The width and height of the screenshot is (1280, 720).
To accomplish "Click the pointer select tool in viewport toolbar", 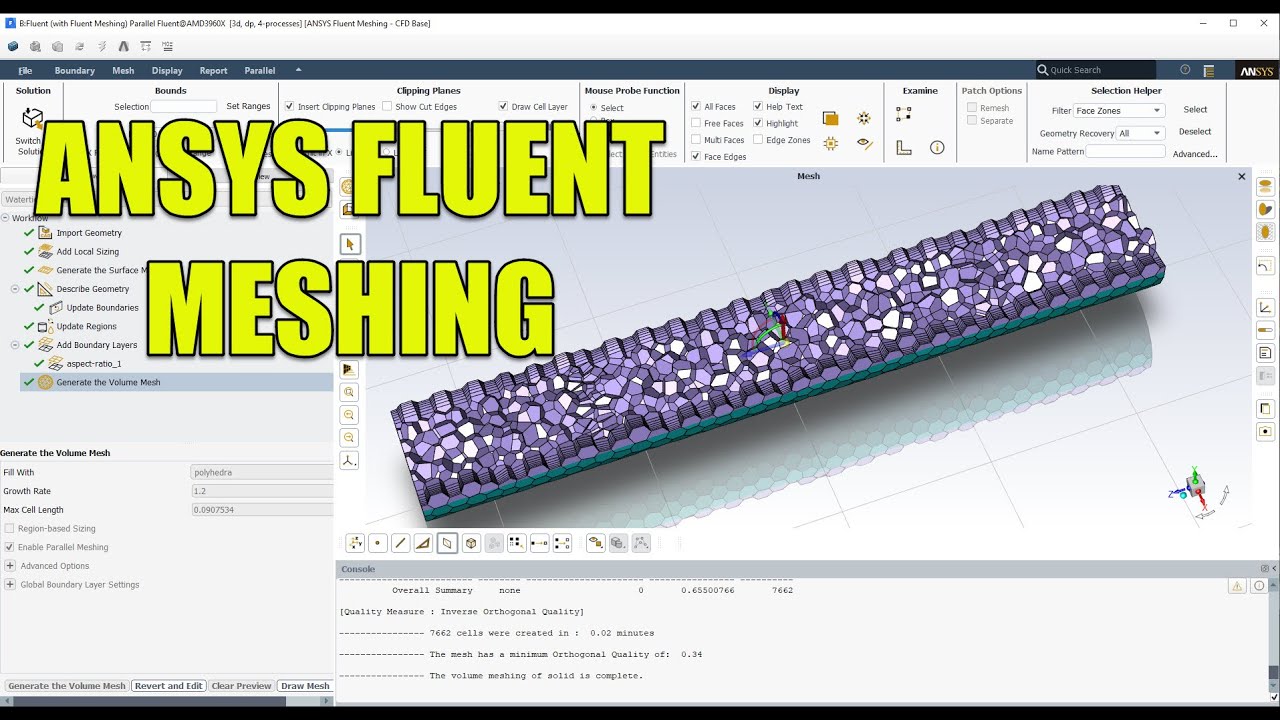I will [x=349, y=244].
